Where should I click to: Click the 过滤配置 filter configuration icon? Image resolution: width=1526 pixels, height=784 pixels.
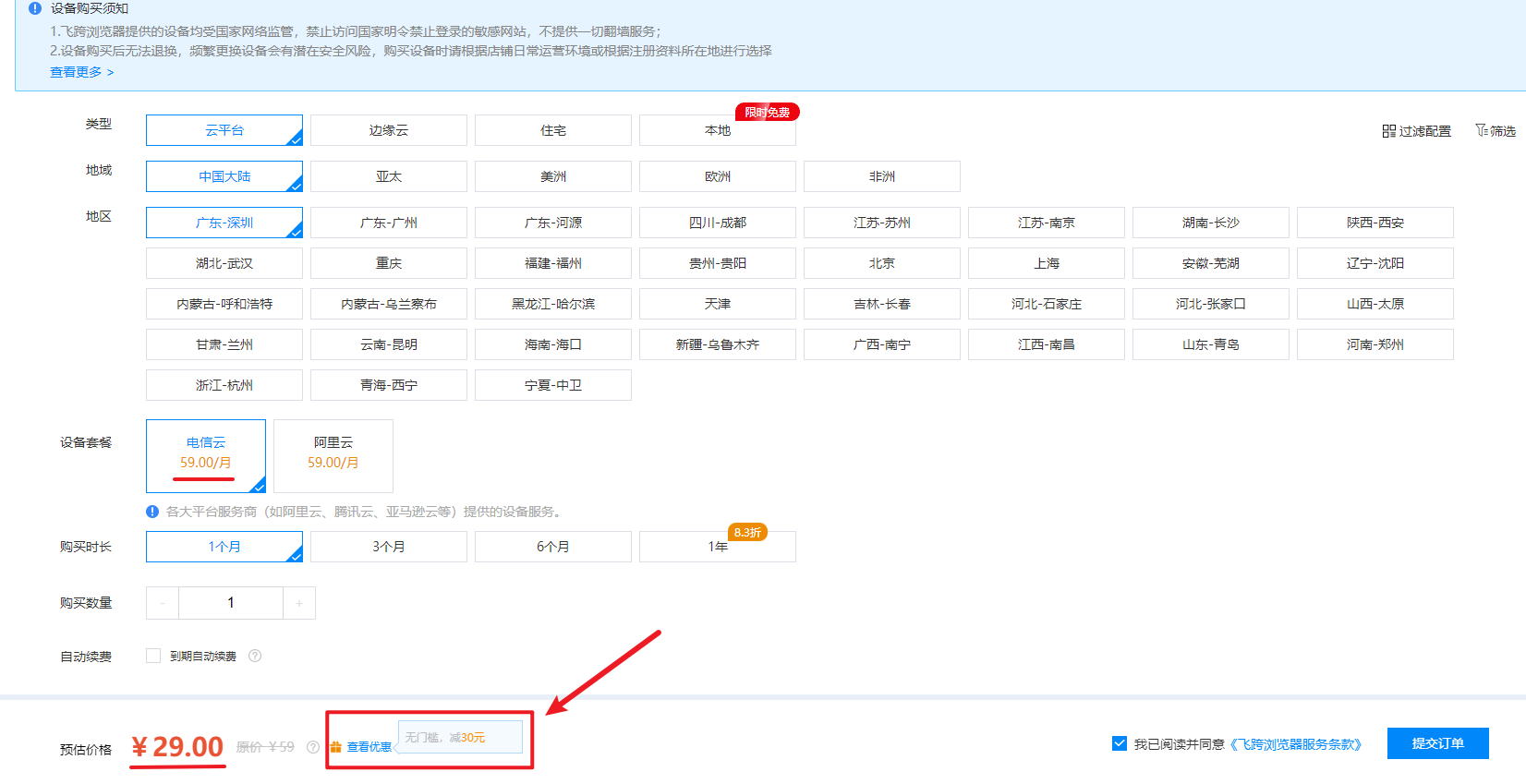point(1389,131)
